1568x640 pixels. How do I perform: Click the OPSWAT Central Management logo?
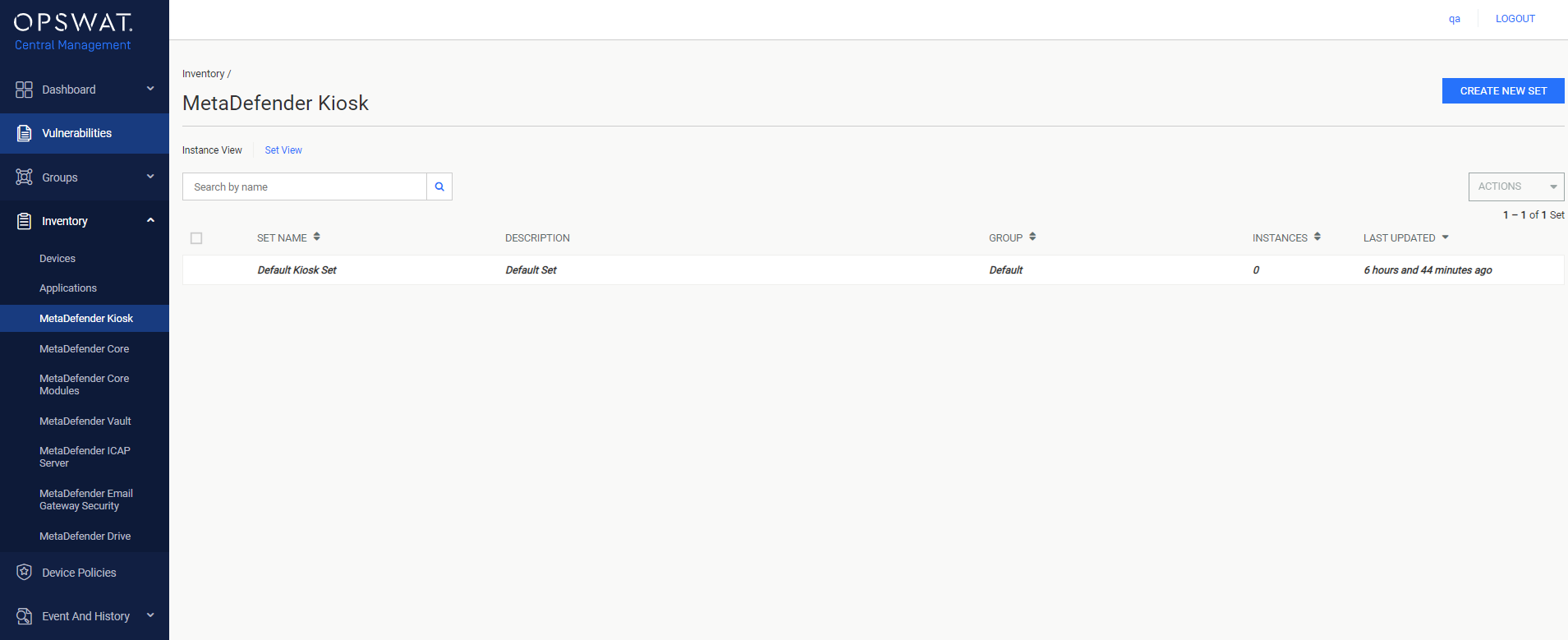(73, 32)
